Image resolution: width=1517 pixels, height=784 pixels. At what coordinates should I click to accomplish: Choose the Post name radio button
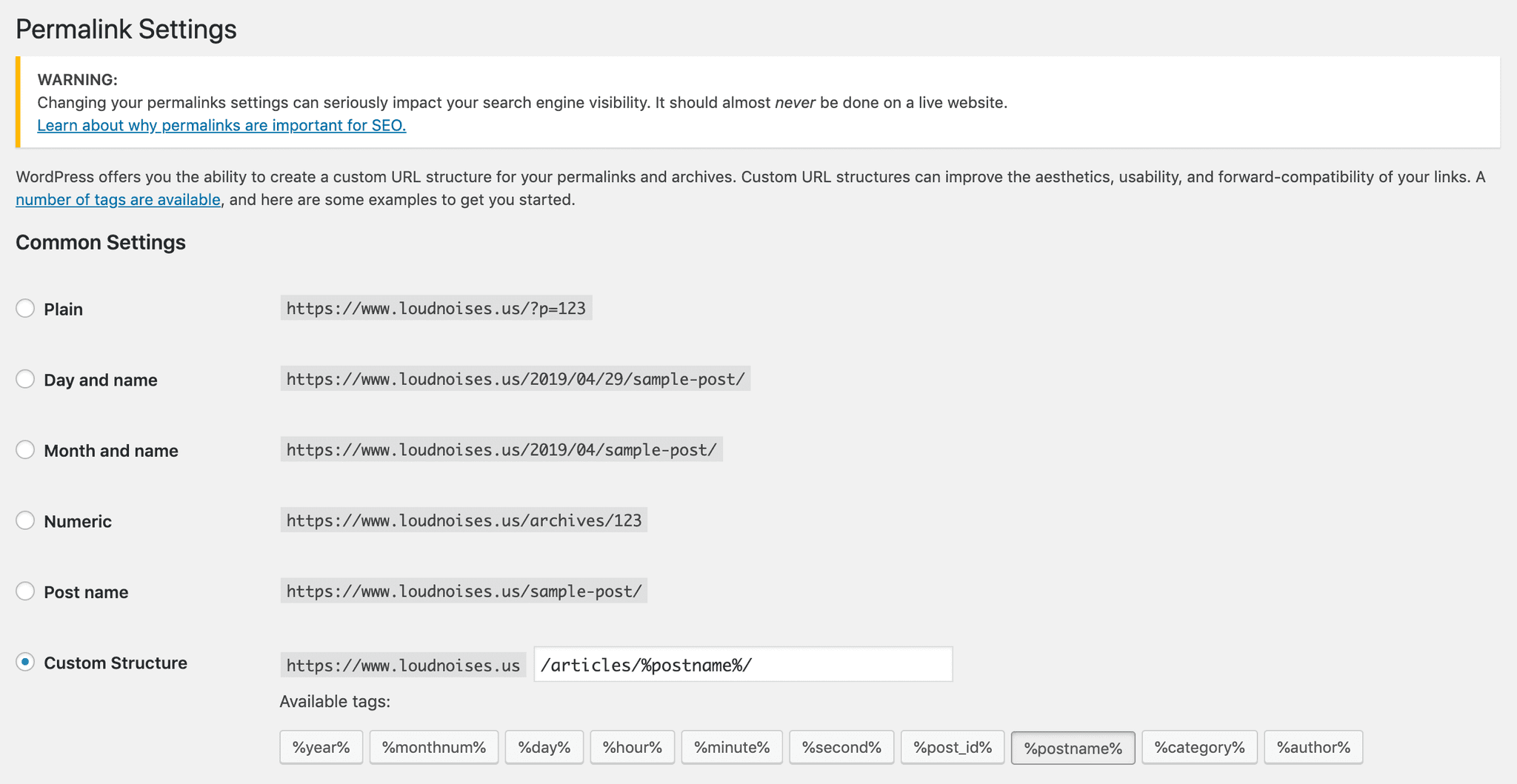coord(25,591)
